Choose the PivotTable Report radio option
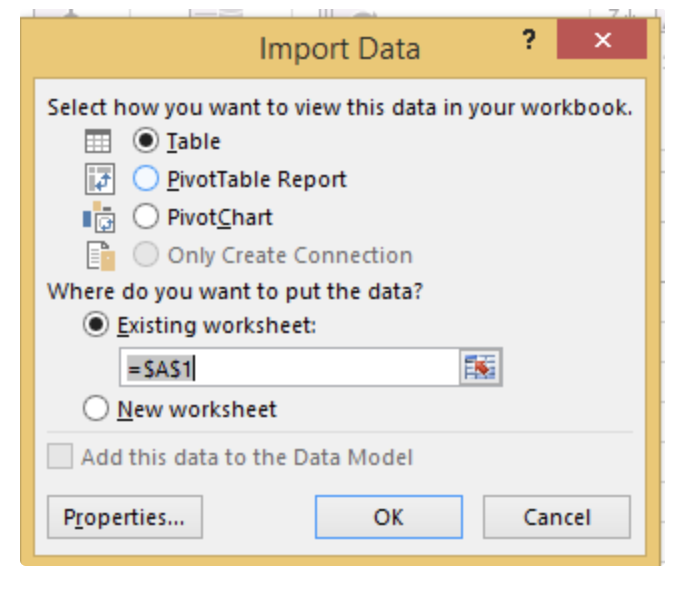 point(146,180)
